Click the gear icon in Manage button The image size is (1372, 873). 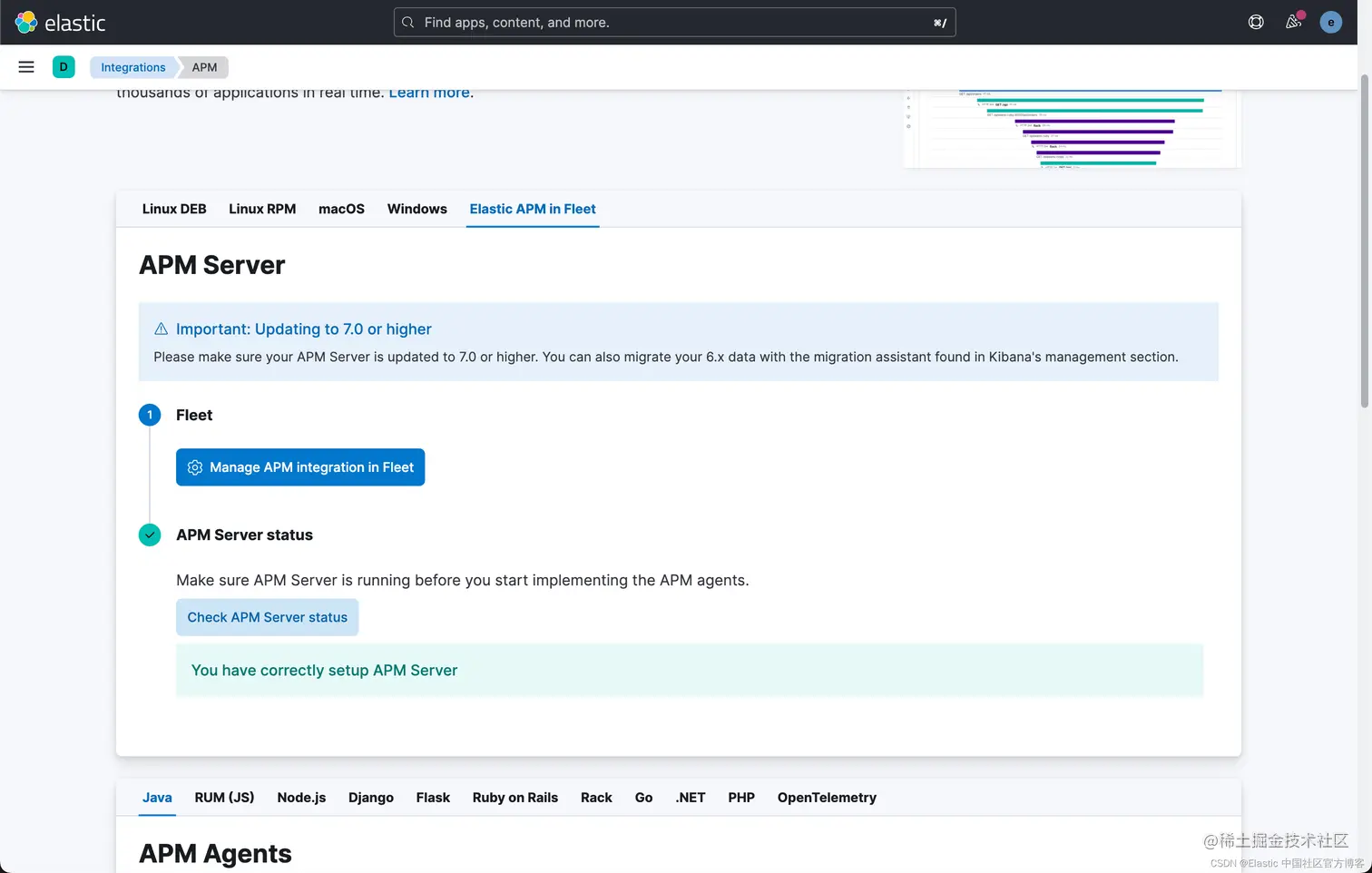point(195,467)
